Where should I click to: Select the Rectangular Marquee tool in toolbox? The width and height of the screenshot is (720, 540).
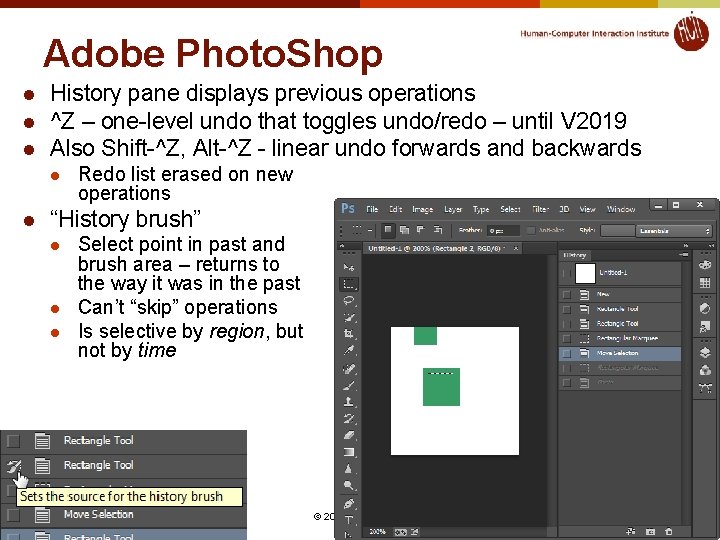(x=349, y=284)
